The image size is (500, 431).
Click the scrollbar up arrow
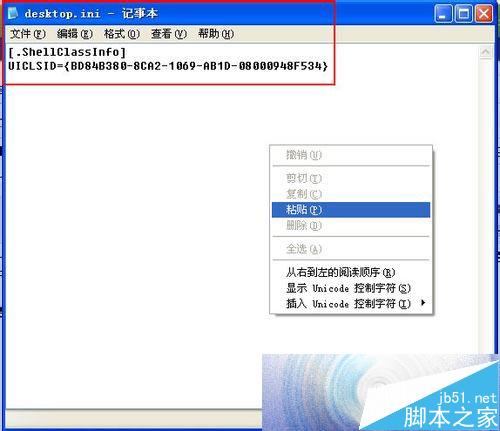[x=486, y=52]
